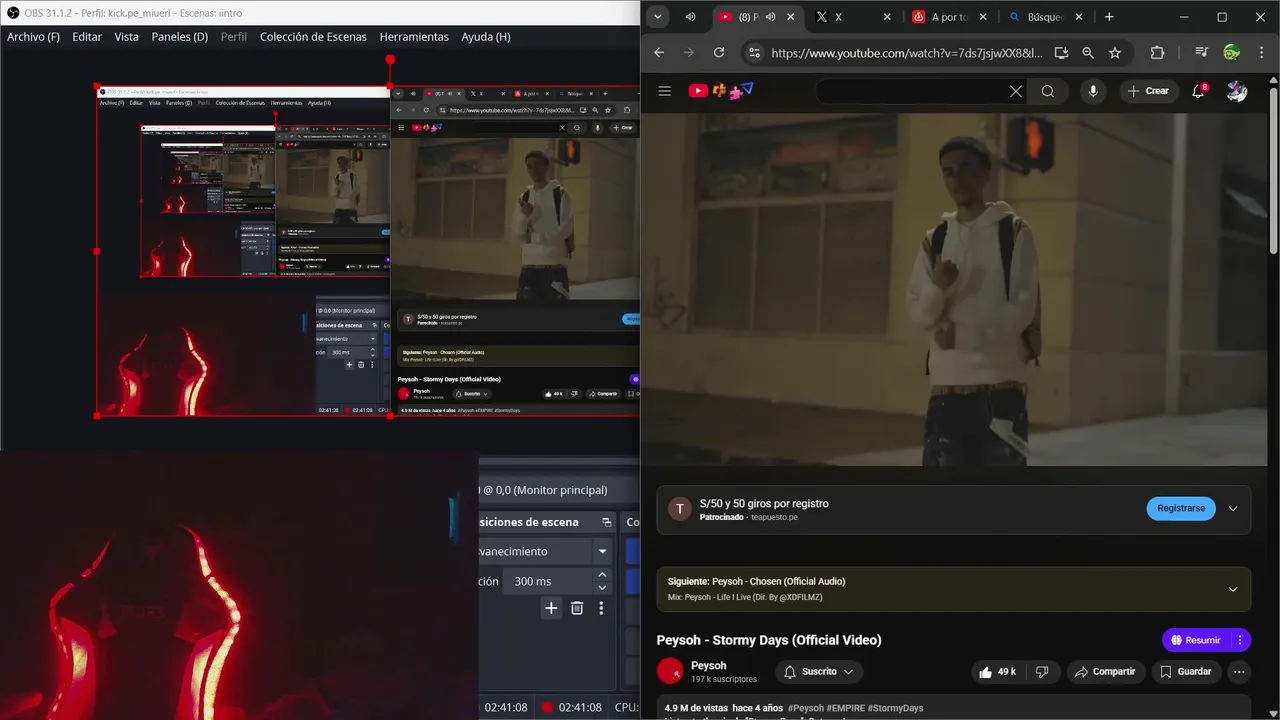Close the 'A por to' tab
Screen dimensions: 1280x720
click(x=983, y=17)
